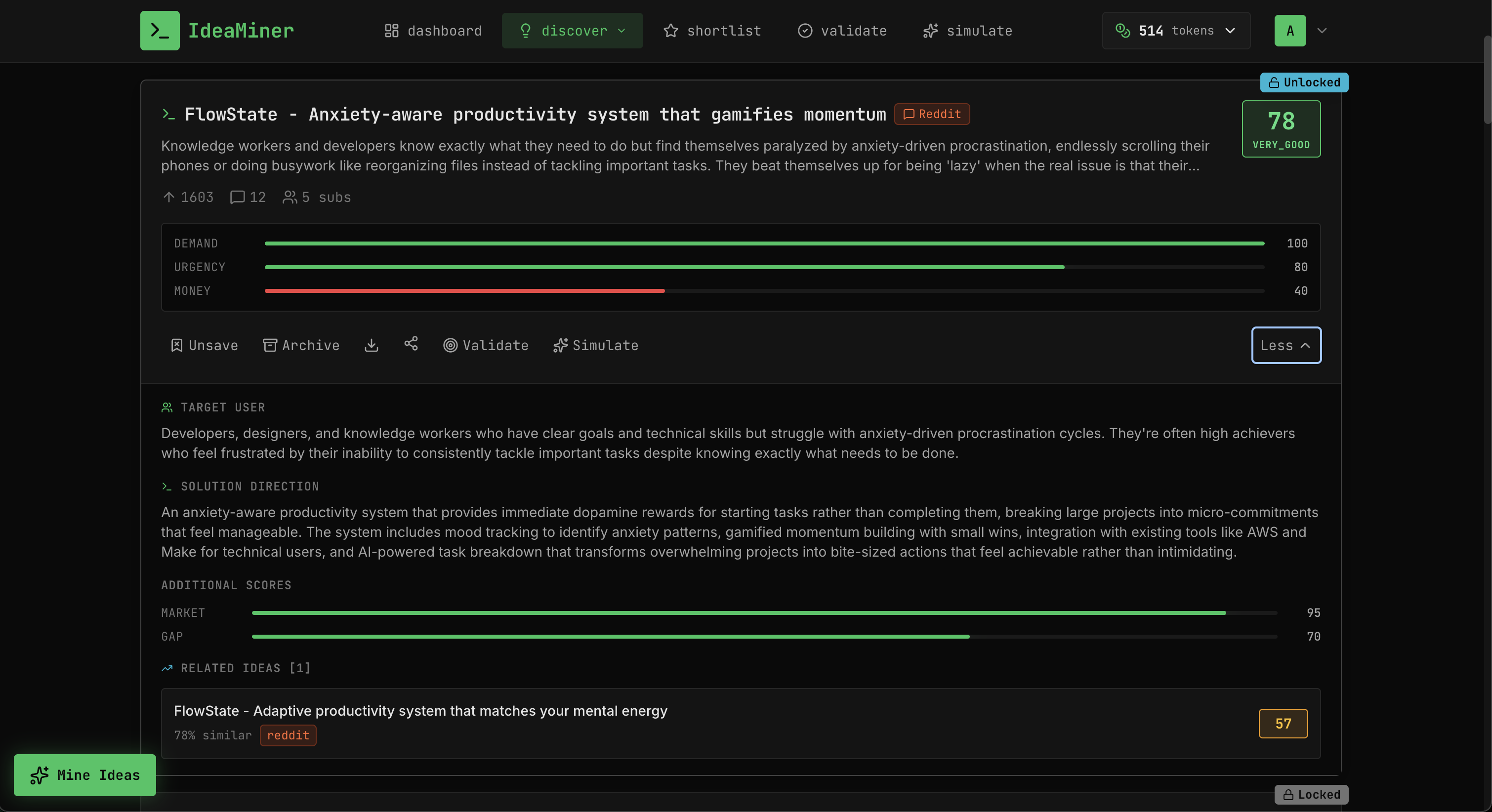Image resolution: width=1492 pixels, height=812 pixels.
Task: Click the share icon next to download
Action: [x=411, y=345]
